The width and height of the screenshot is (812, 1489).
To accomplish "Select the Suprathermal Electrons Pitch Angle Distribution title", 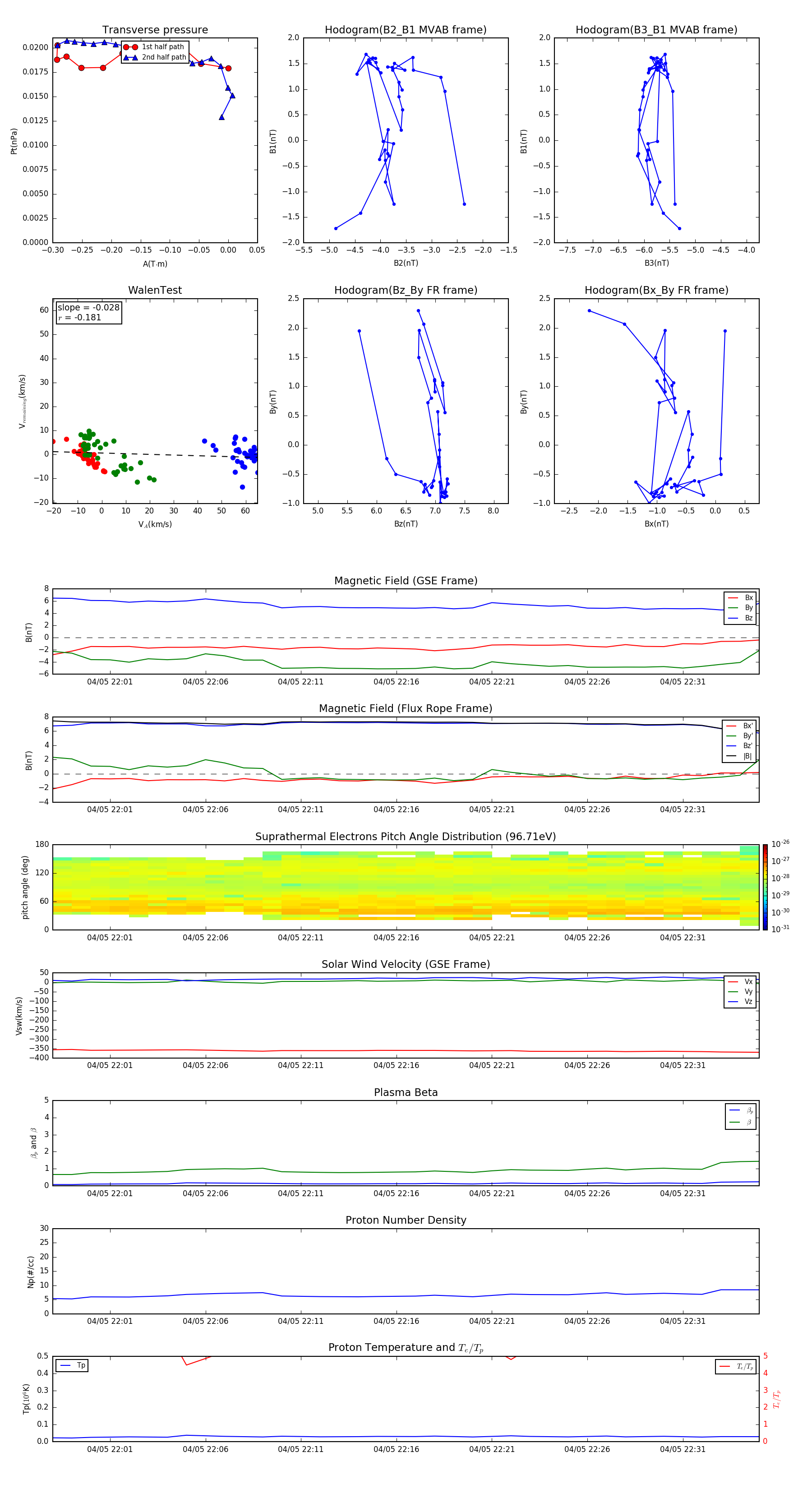I will point(406,837).
